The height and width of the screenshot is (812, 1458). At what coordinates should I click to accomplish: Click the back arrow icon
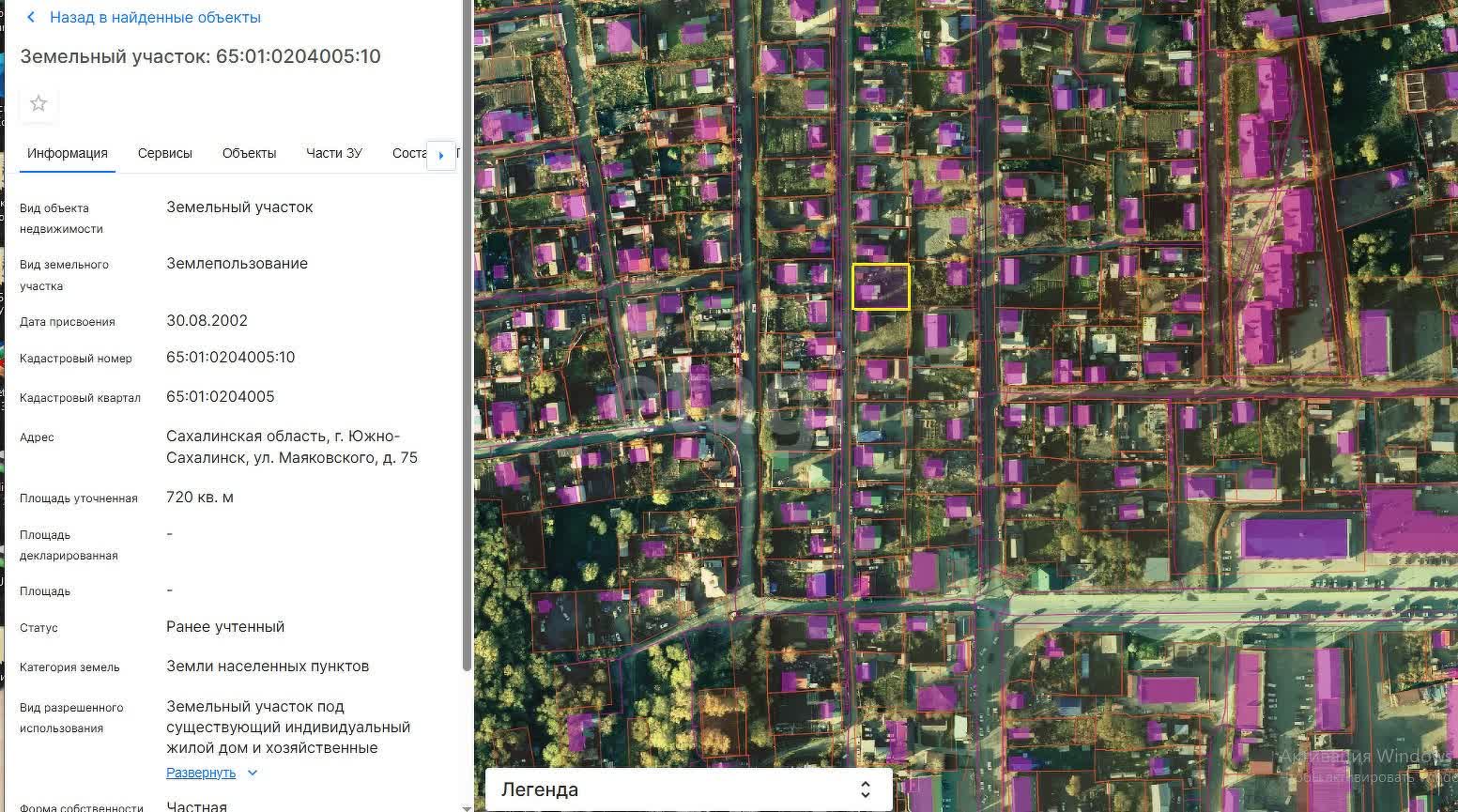point(31,18)
